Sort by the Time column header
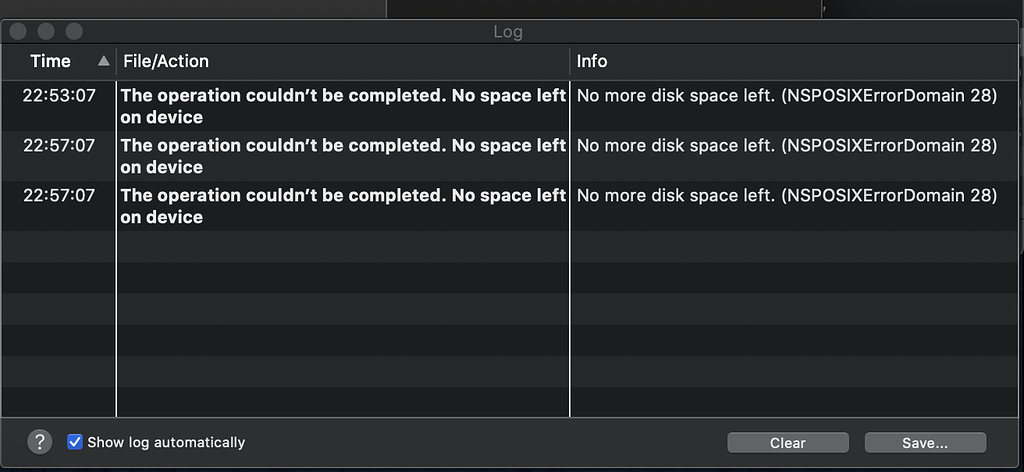The height and width of the screenshot is (472, 1024). tap(50, 61)
